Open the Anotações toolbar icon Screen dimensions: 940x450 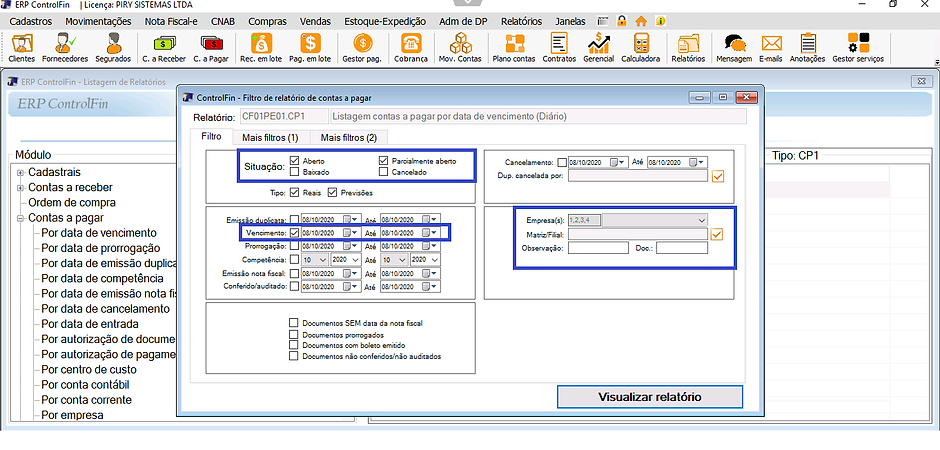(x=808, y=48)
